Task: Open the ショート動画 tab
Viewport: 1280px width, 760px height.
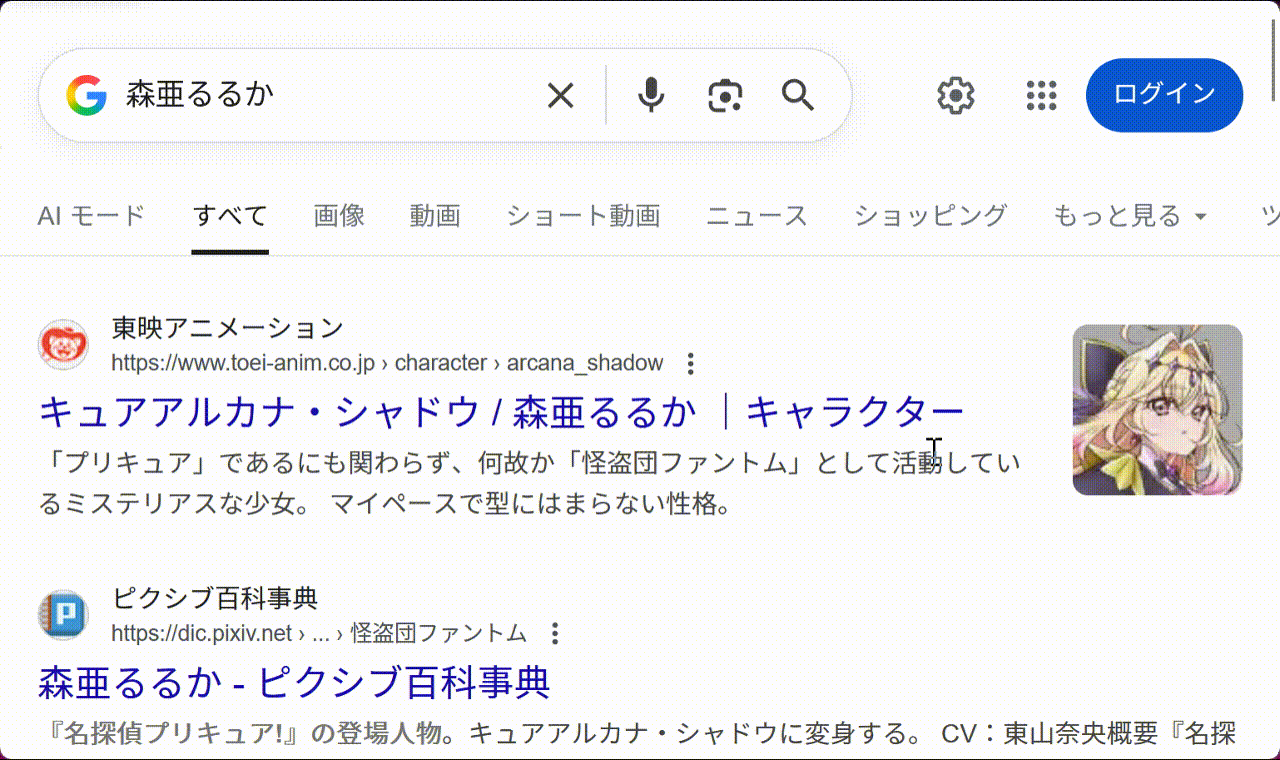Action: [x=583, y=216]
